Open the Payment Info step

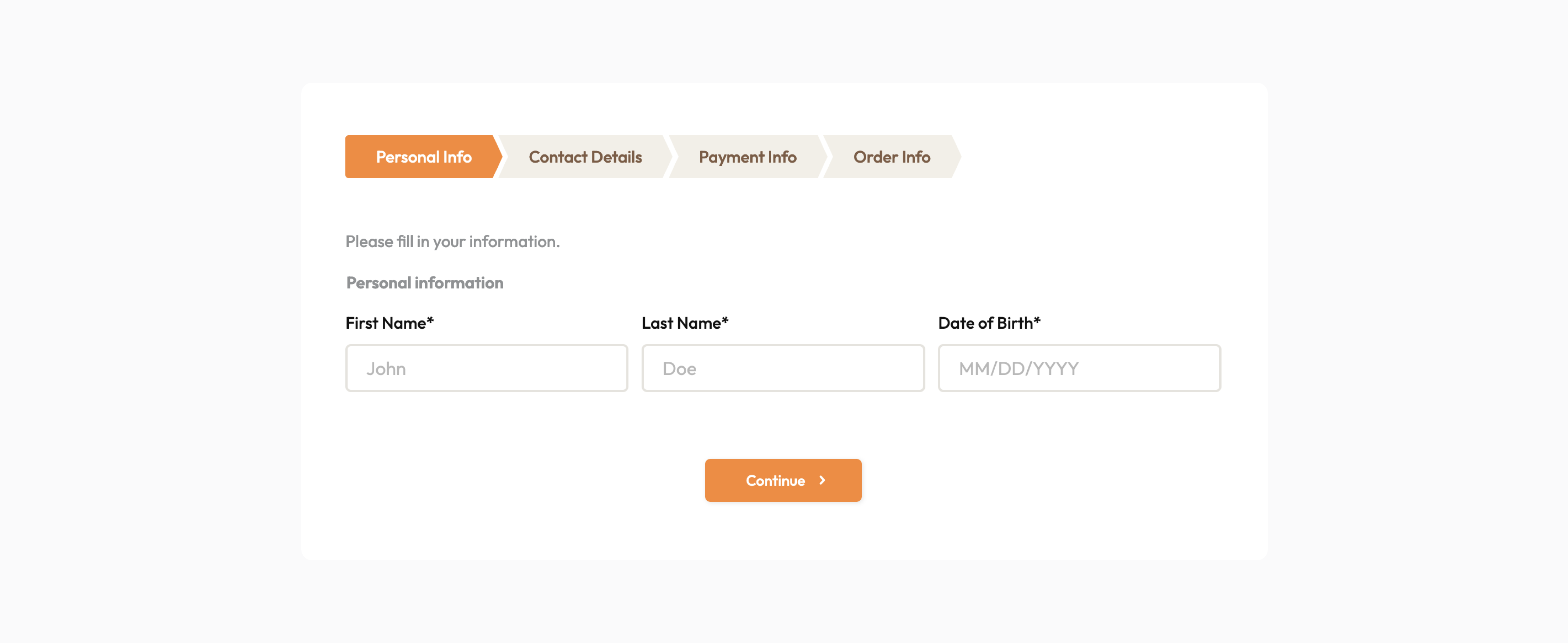(x=747, y=157)
